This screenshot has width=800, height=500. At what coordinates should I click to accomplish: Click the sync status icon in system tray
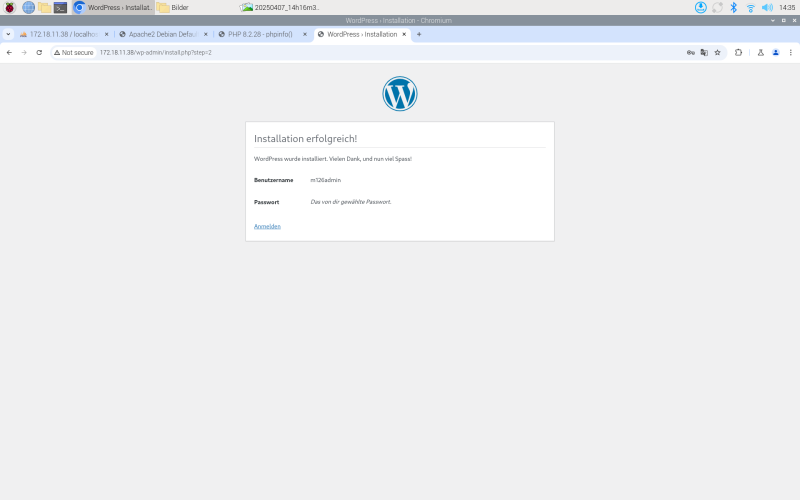717,8
